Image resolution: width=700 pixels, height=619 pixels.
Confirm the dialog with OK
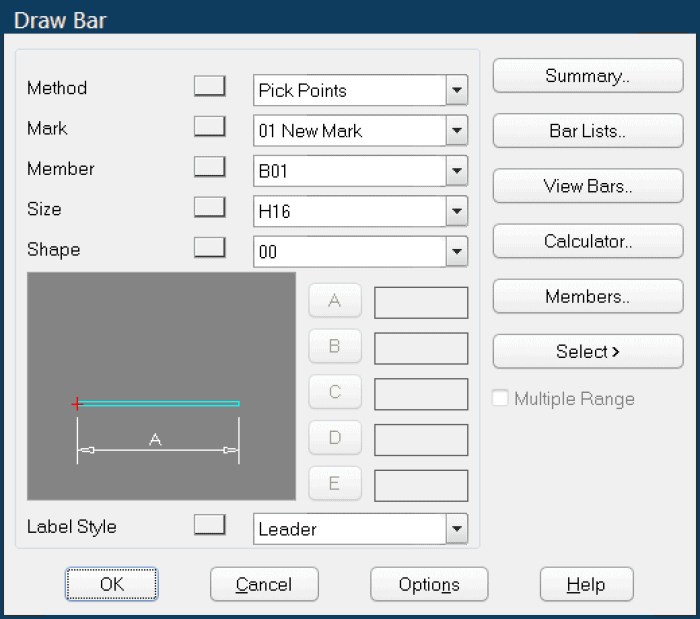tap(112, 585)
